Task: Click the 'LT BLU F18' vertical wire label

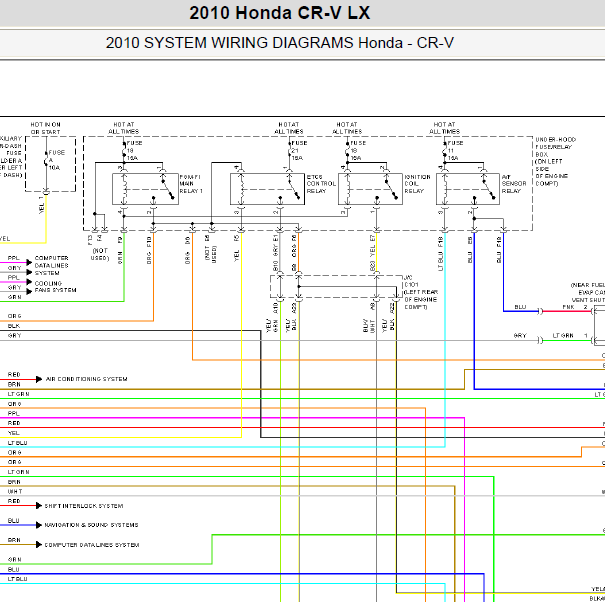Action: coord(440,254)
